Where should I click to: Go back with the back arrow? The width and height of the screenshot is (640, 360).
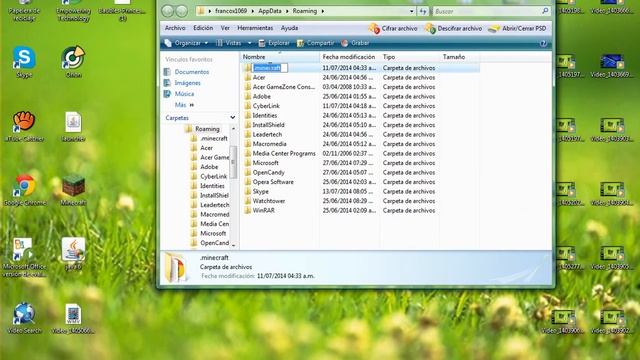point(167,11)
